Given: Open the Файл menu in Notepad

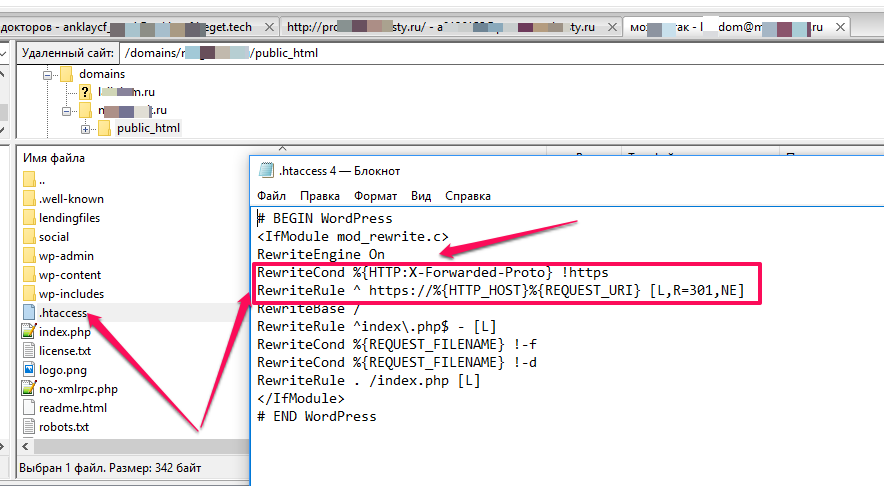Looking at the screenshot, I should click(x=271, y=196).
